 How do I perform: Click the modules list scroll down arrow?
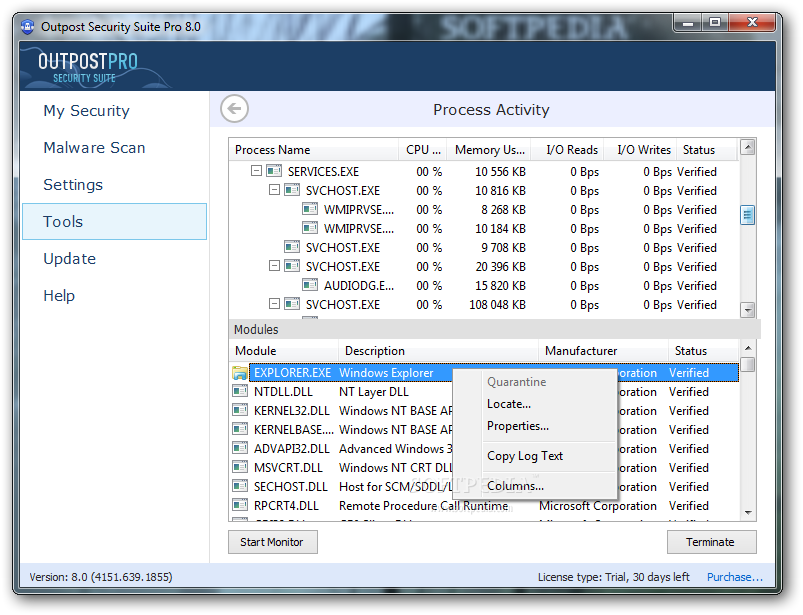(748, 512)
